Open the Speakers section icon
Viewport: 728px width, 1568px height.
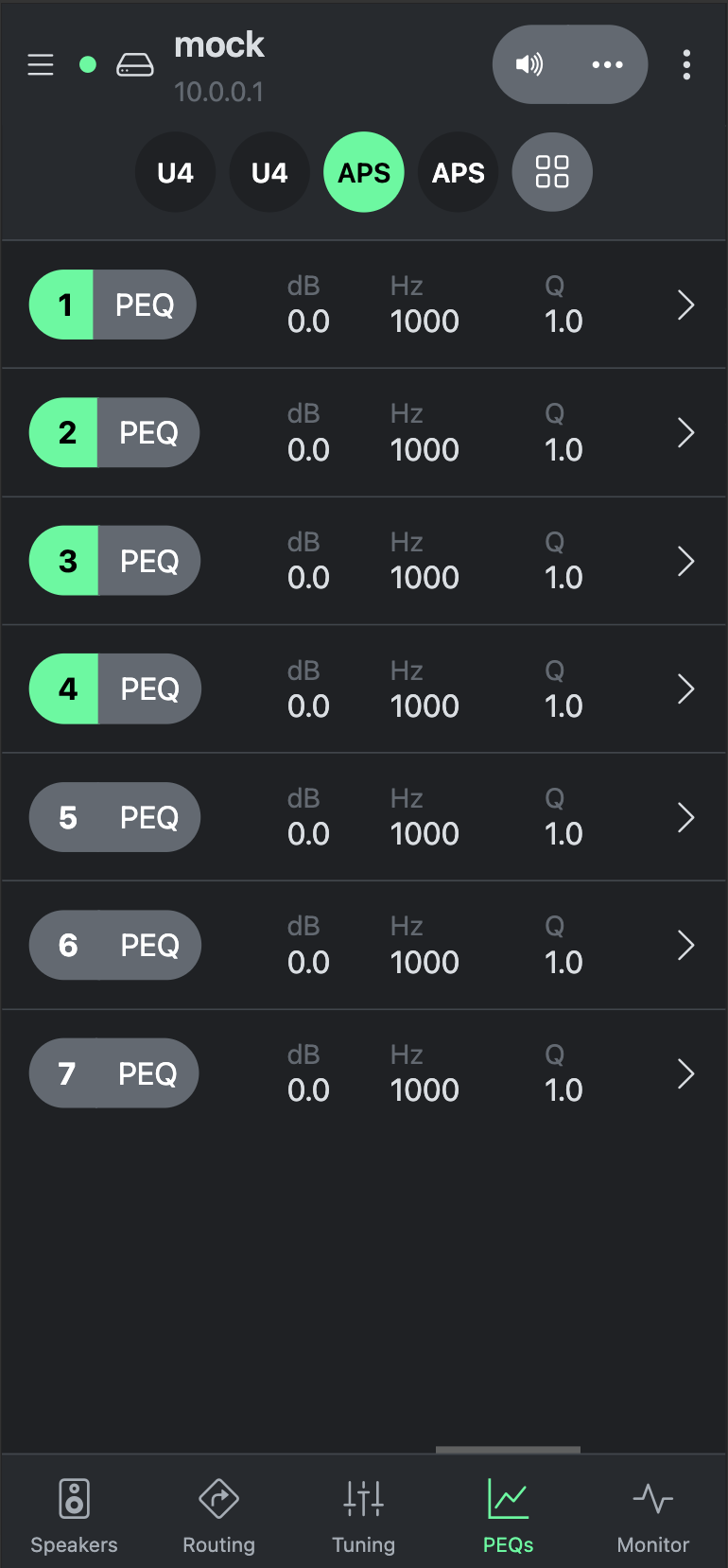point(74,1499)
